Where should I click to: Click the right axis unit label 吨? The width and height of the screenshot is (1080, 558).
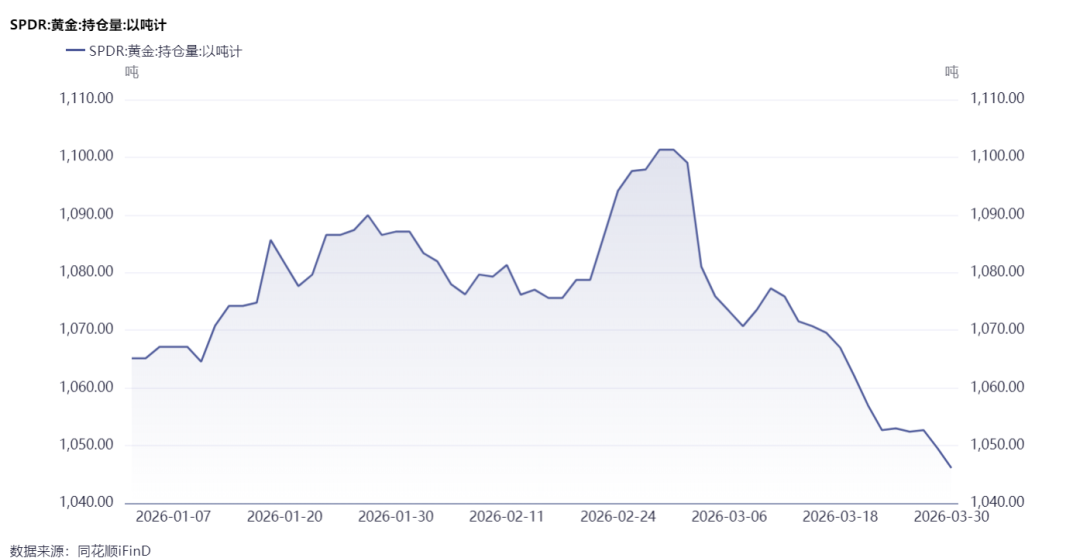(x=952, y=71)
